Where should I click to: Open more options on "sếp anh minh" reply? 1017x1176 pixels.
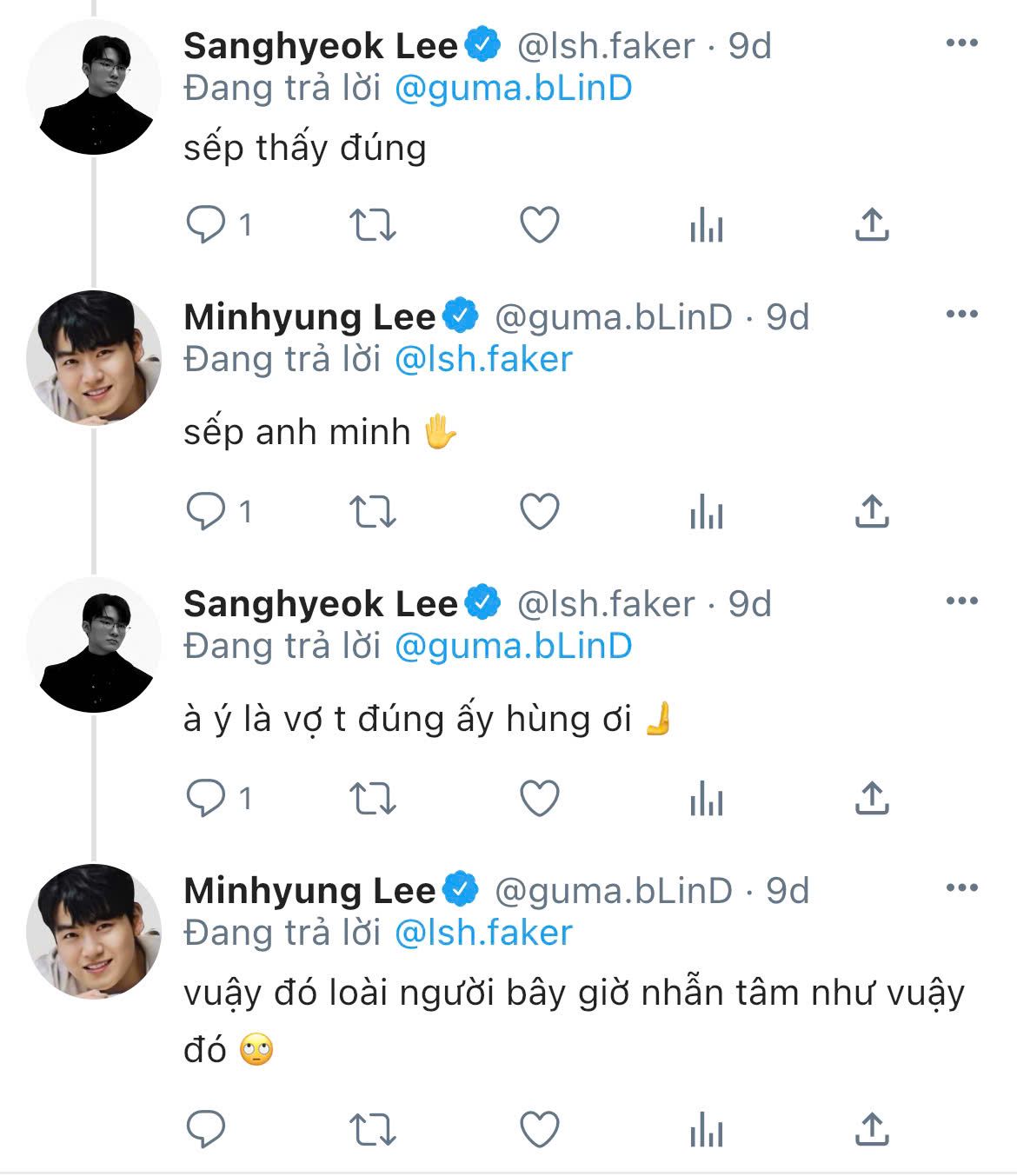(x=961, y=315)
